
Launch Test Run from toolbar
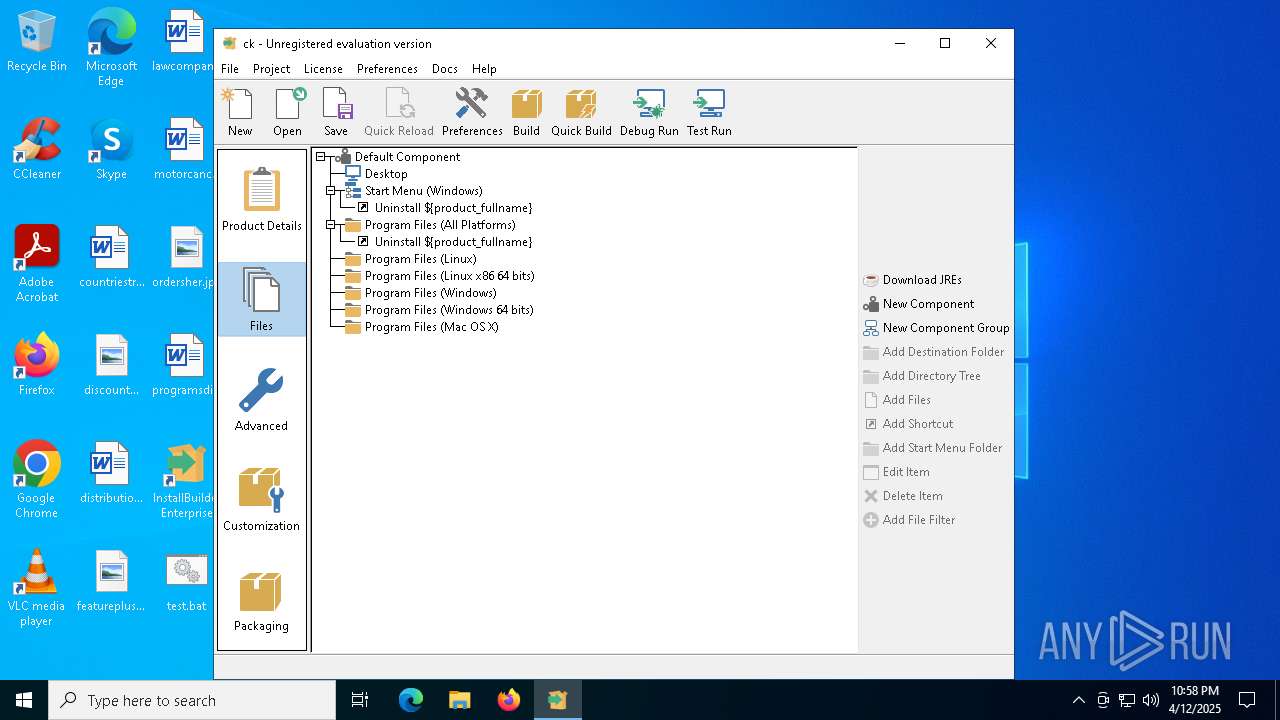(709, 112)
